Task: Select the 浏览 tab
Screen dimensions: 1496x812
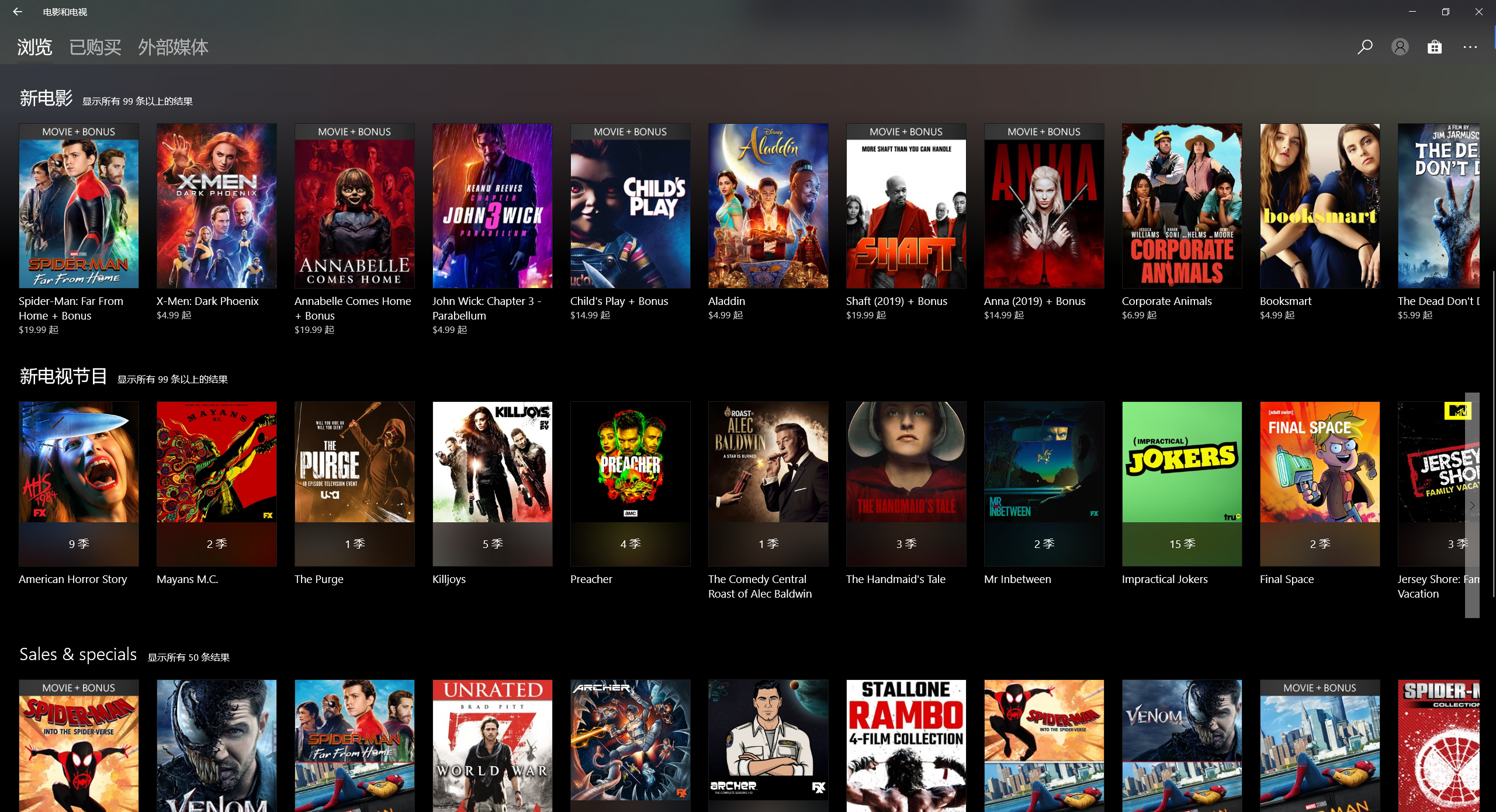Action: pos(34,47)
